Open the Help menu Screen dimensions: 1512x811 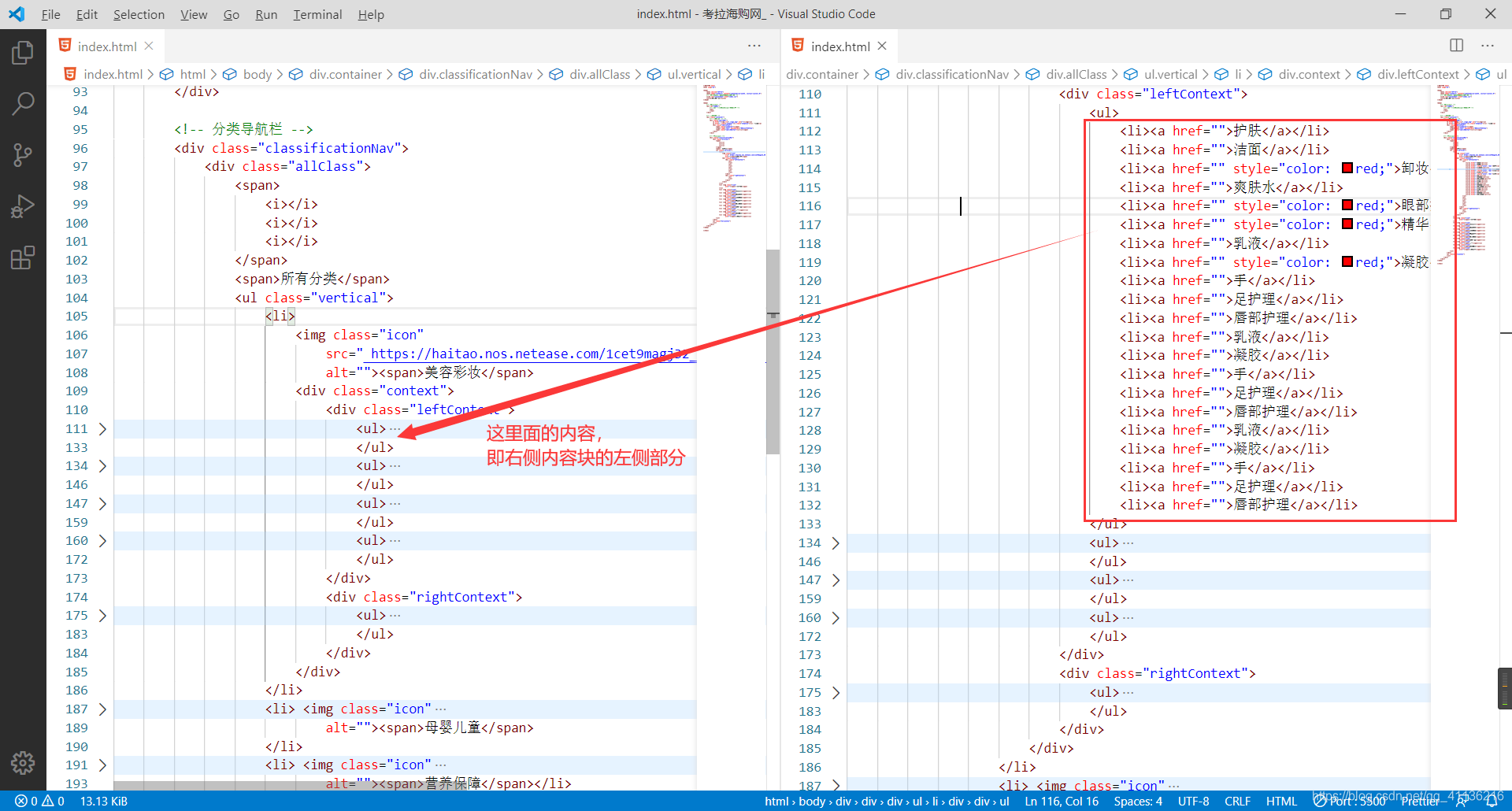tap(371, 14)
